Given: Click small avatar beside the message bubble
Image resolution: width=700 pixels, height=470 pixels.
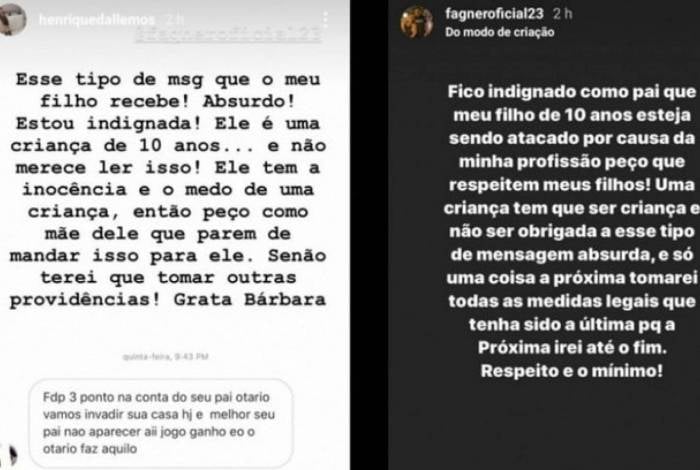Looking at the screenshot, I should 10,453.
